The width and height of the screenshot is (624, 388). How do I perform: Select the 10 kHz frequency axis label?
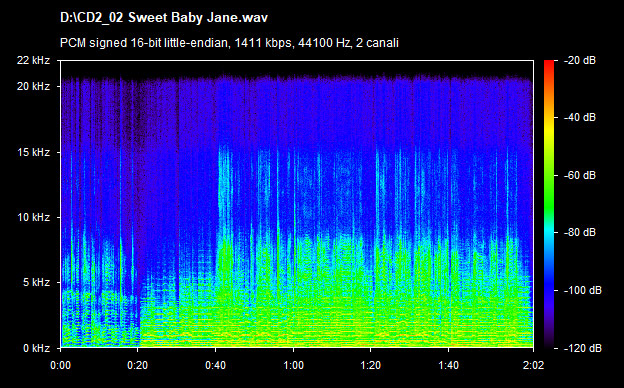click(33, 218)
